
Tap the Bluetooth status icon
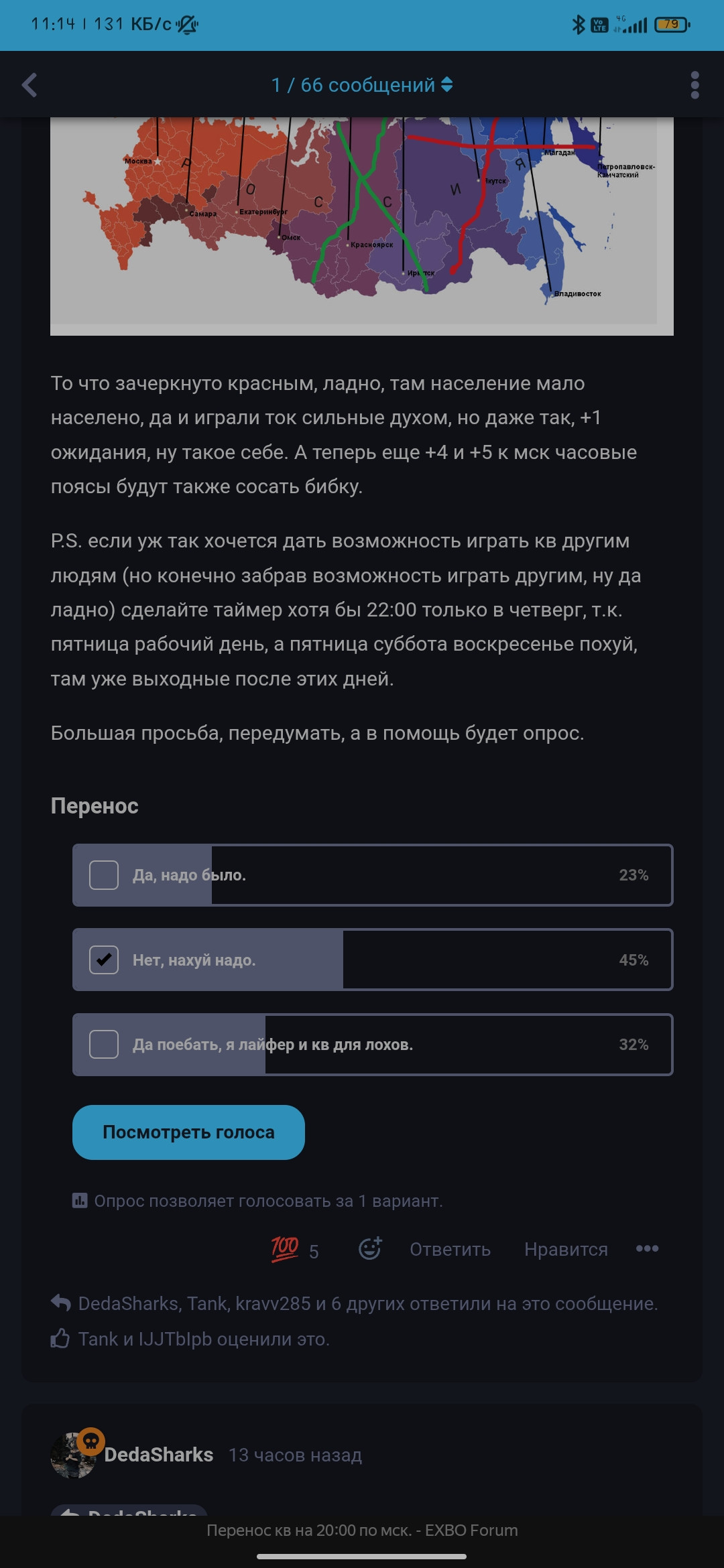pyautogui.click(x=578, y=25)
